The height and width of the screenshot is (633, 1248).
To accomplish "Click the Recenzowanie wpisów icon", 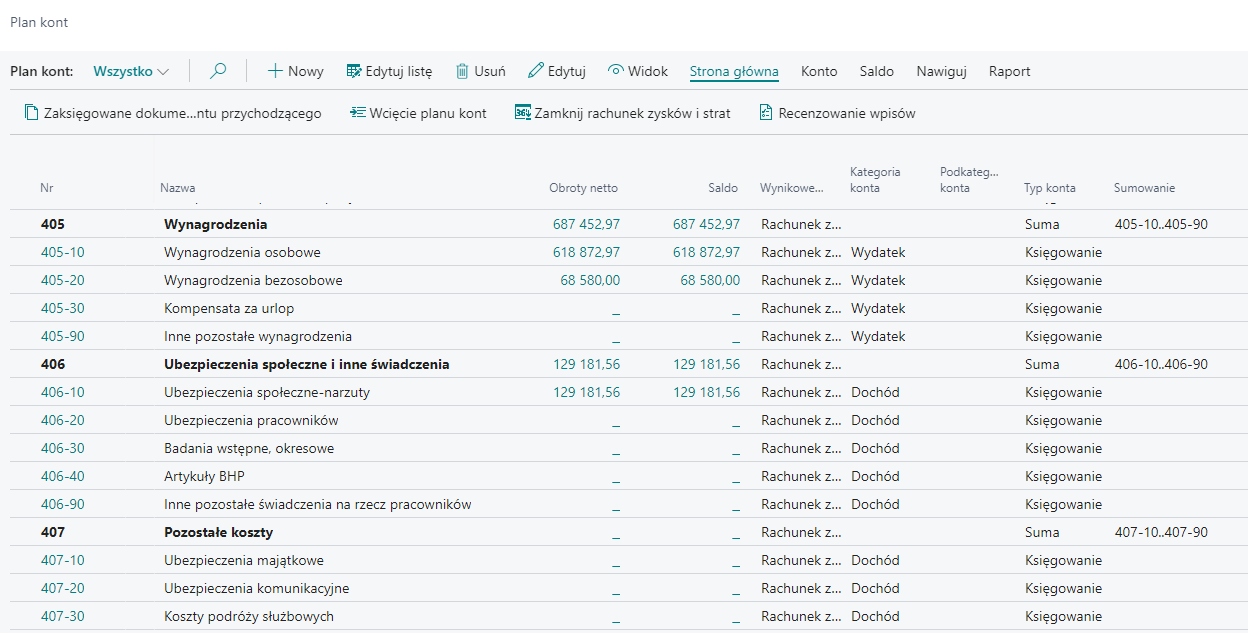I will coord(766,113).
